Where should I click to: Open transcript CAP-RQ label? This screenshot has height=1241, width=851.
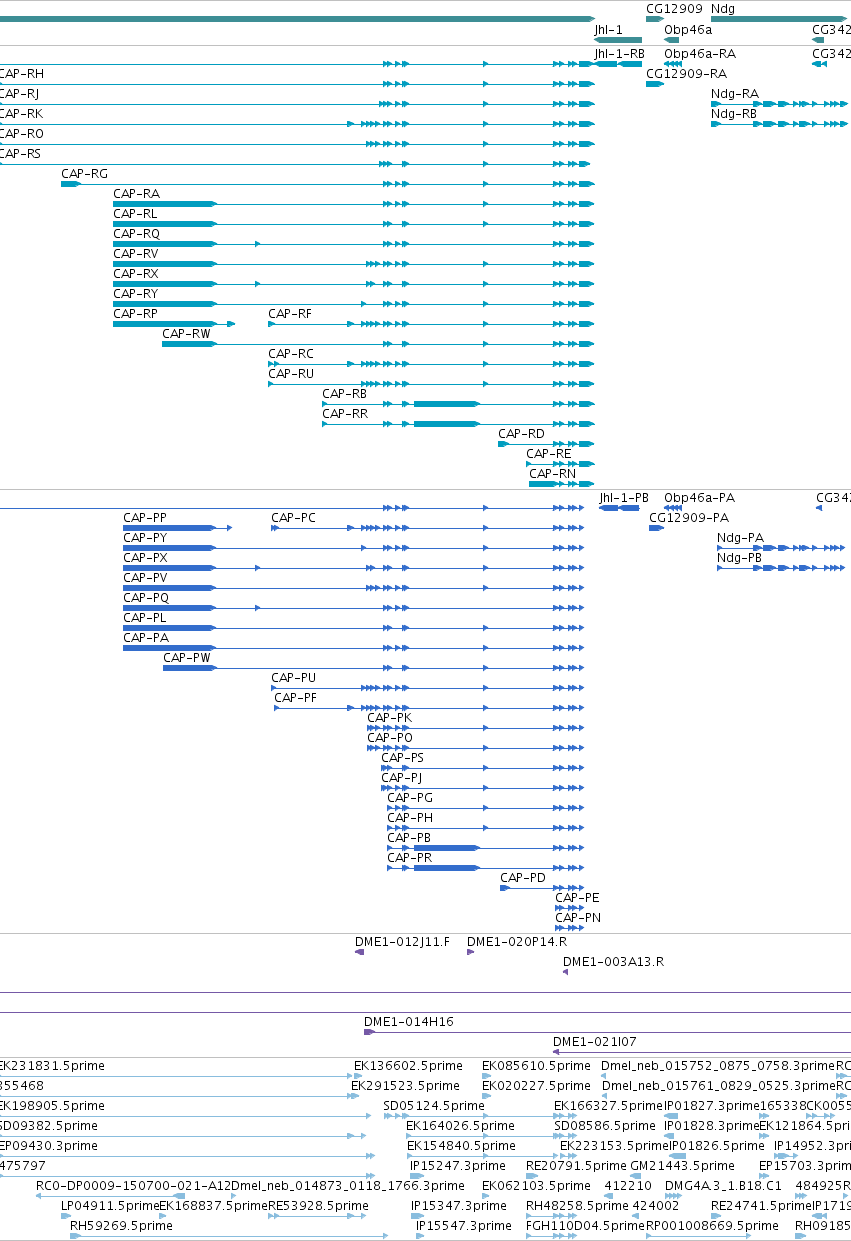[x=136, y=234]
